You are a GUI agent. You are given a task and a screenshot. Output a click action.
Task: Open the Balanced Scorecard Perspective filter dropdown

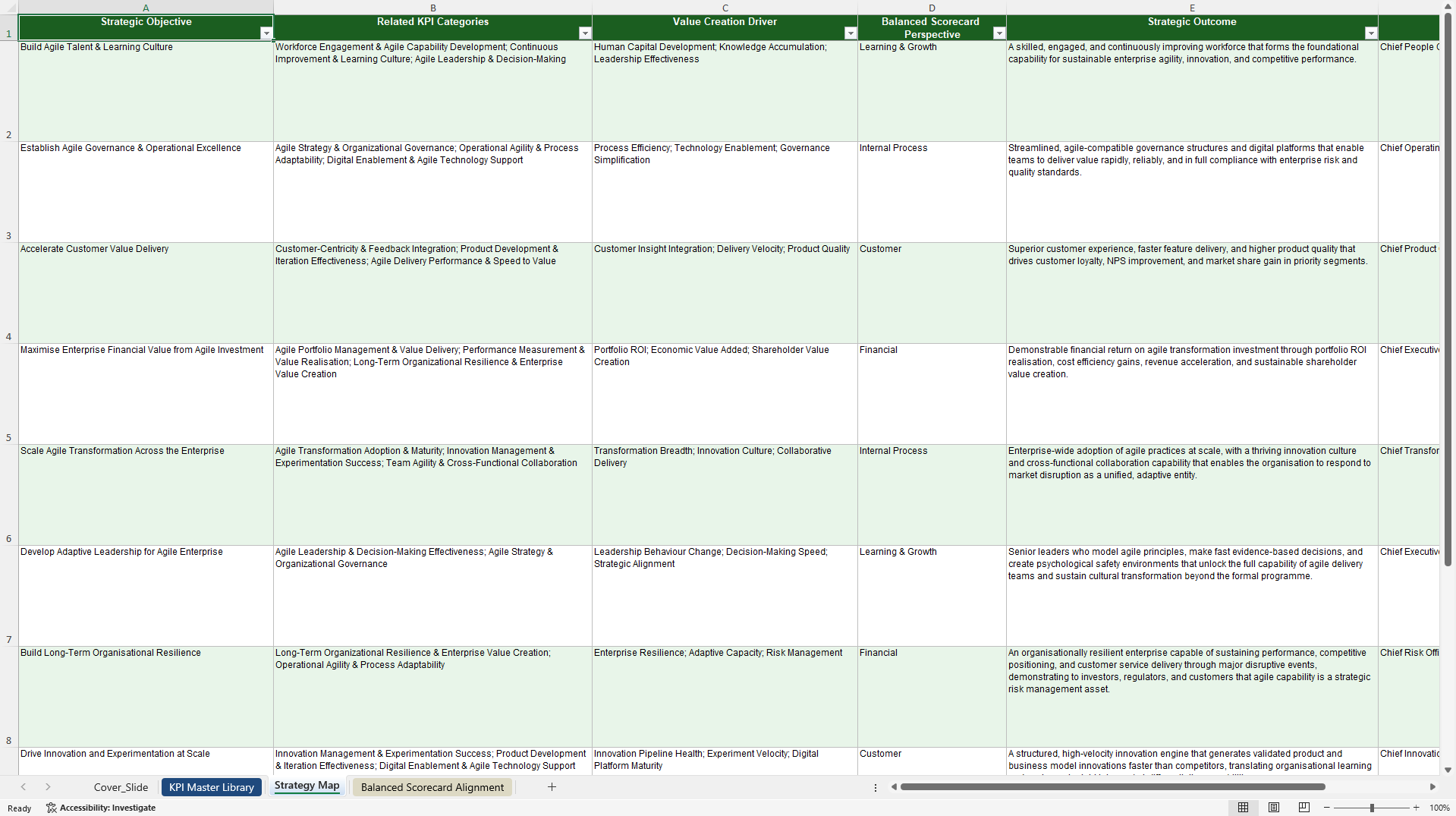click(999, 33)
